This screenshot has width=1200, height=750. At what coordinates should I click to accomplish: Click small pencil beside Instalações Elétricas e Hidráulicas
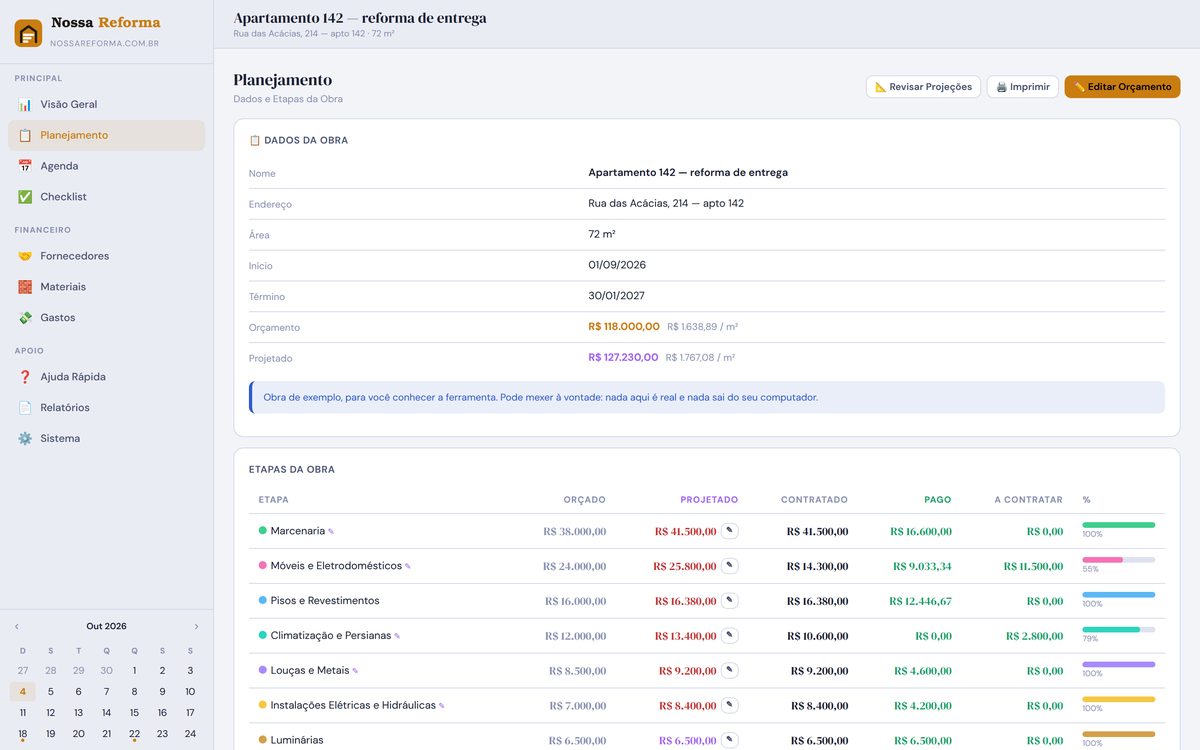click(x=442, y=707)
